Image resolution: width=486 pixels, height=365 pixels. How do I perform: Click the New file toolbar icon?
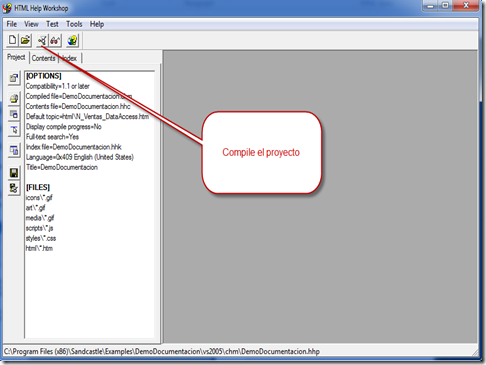12,40
